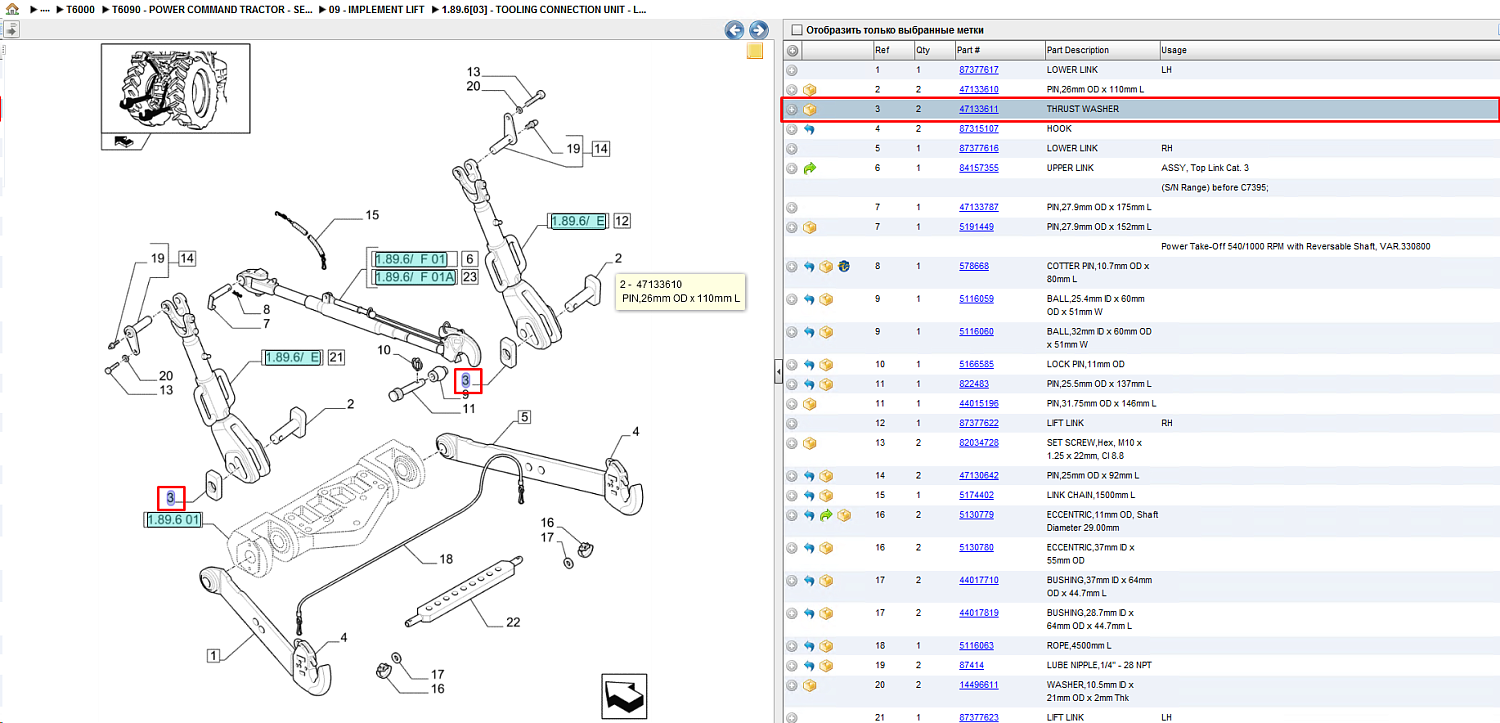Click the blue arrow icon for LINK CHAIN
1500x723 pixels.
pos(810,495)
